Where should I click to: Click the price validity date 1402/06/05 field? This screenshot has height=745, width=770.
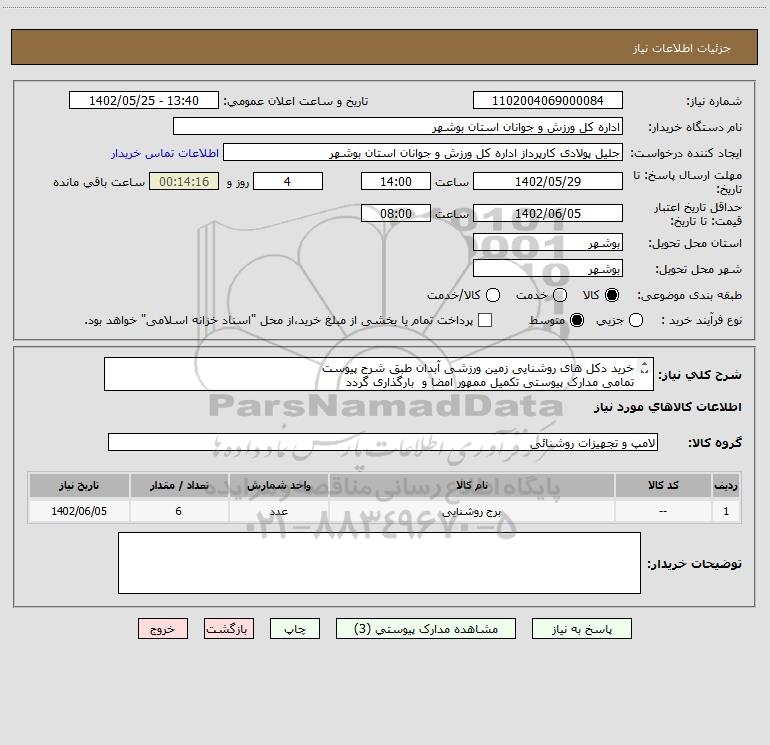[548, 213]
